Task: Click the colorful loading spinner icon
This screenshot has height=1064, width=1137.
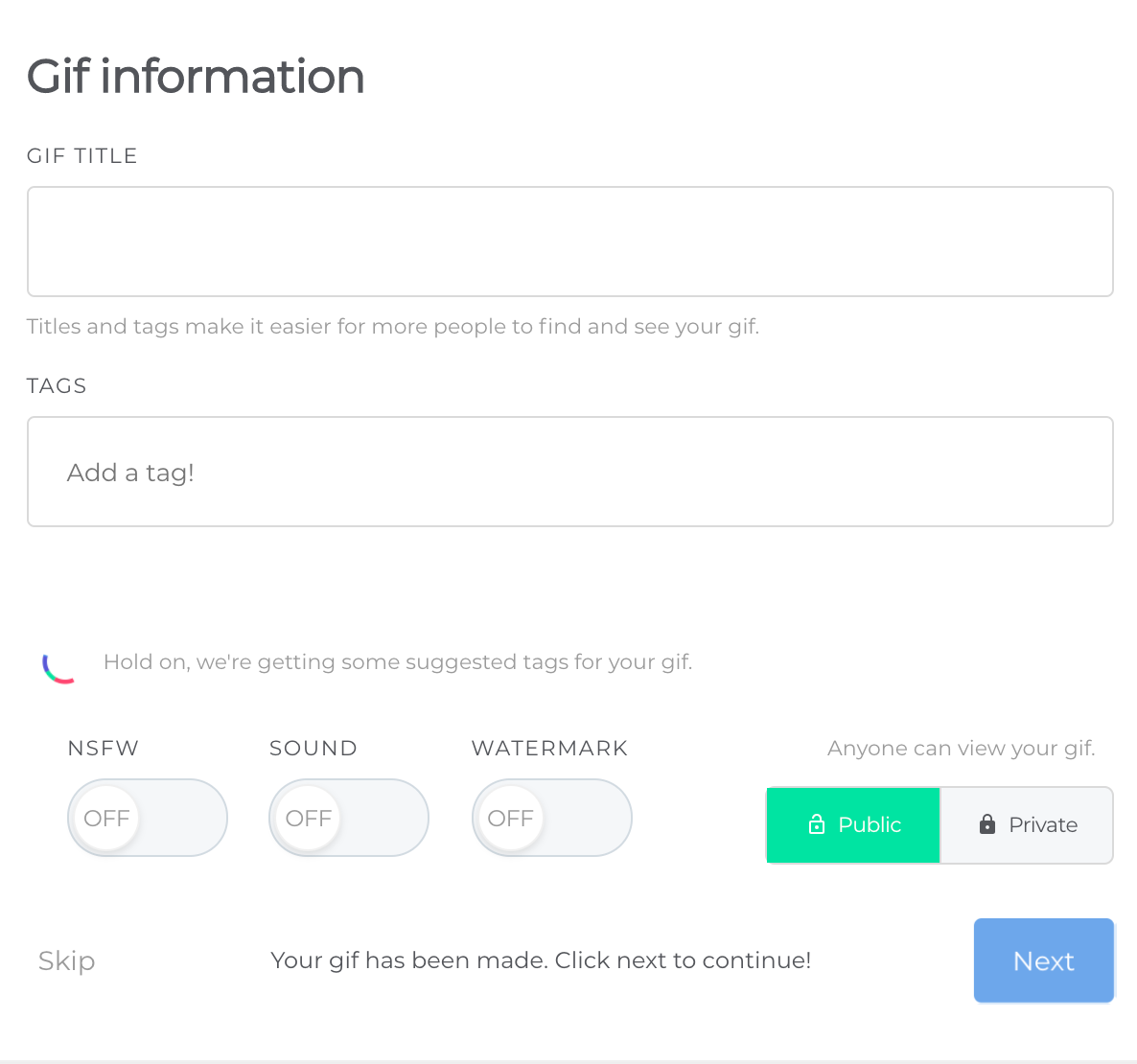Action: coord(58,666)
